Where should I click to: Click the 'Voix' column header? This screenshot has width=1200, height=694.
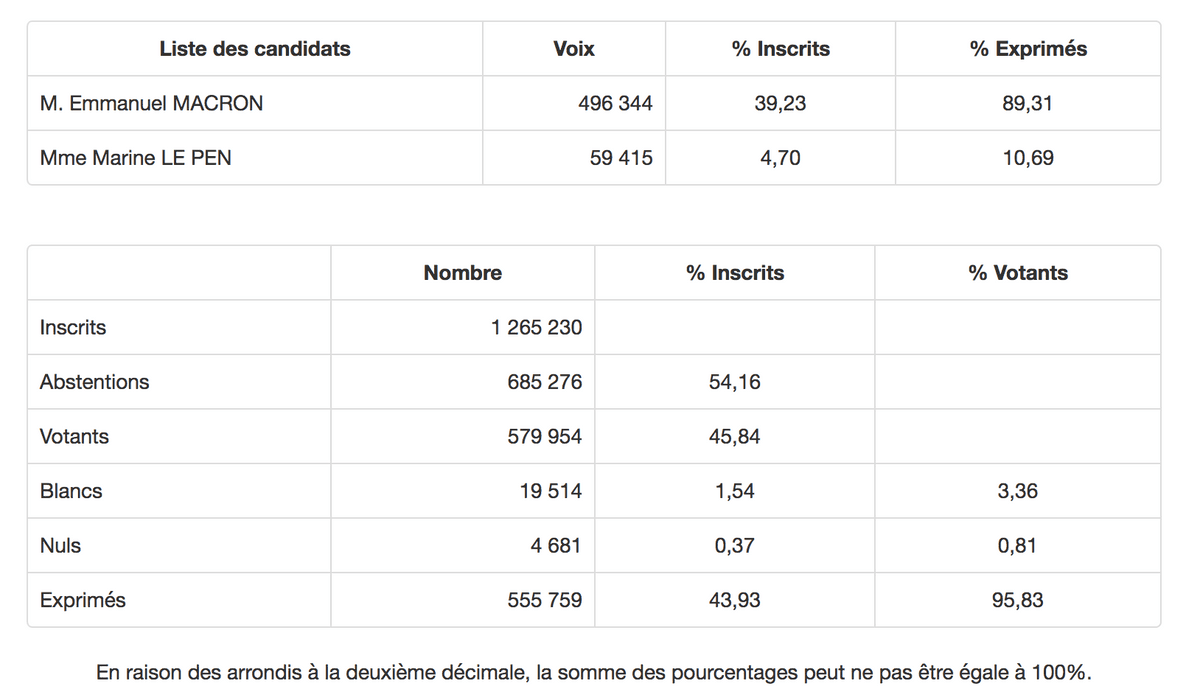tap(574, 49)
